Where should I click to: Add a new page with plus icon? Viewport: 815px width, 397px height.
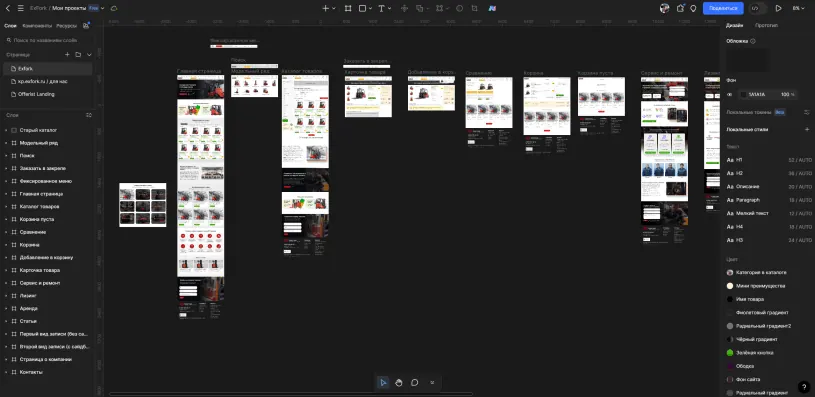[67, 55]
